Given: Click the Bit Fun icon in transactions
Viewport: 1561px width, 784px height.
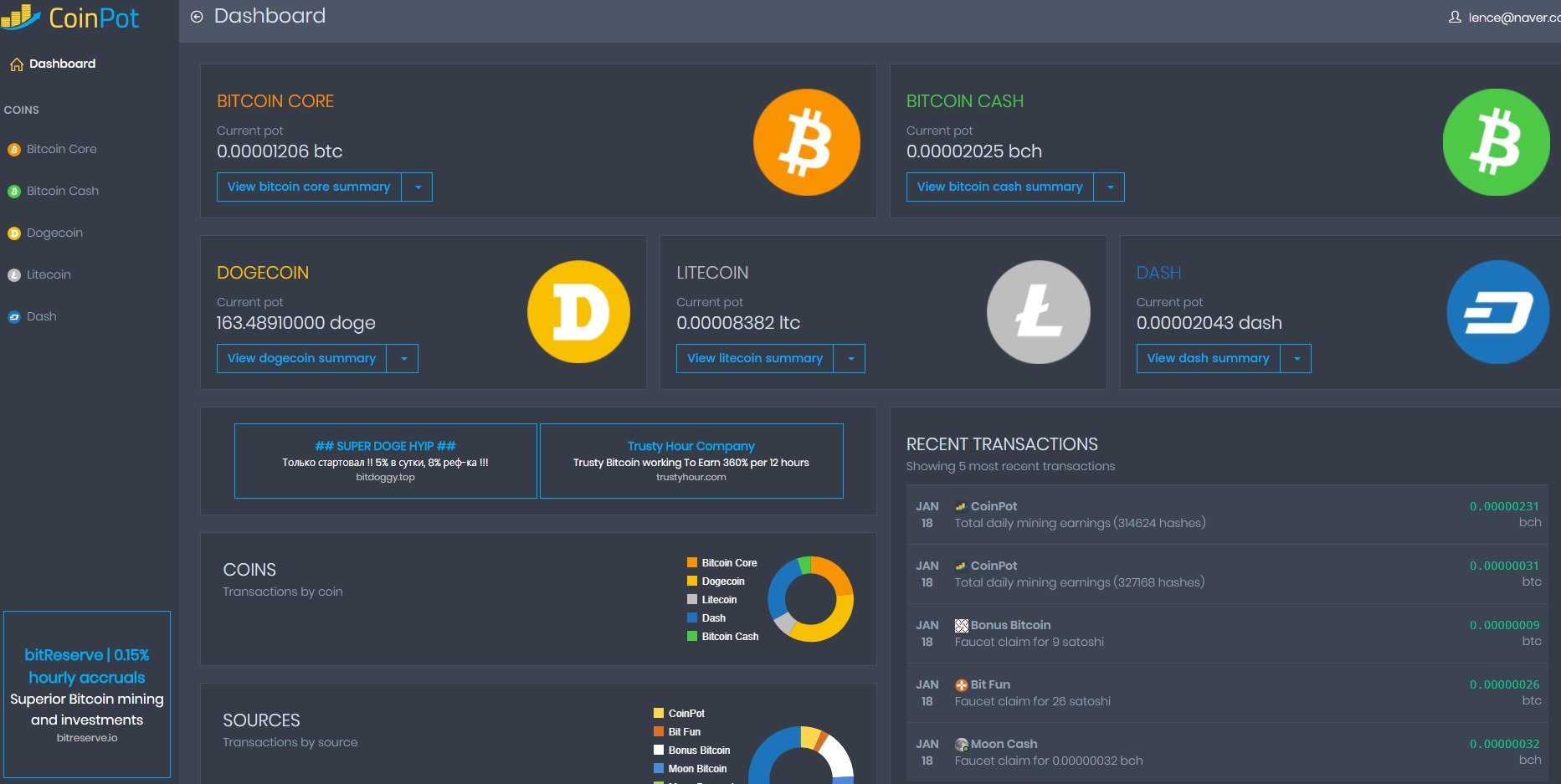Looking at the screenshot, I should 962,684.
